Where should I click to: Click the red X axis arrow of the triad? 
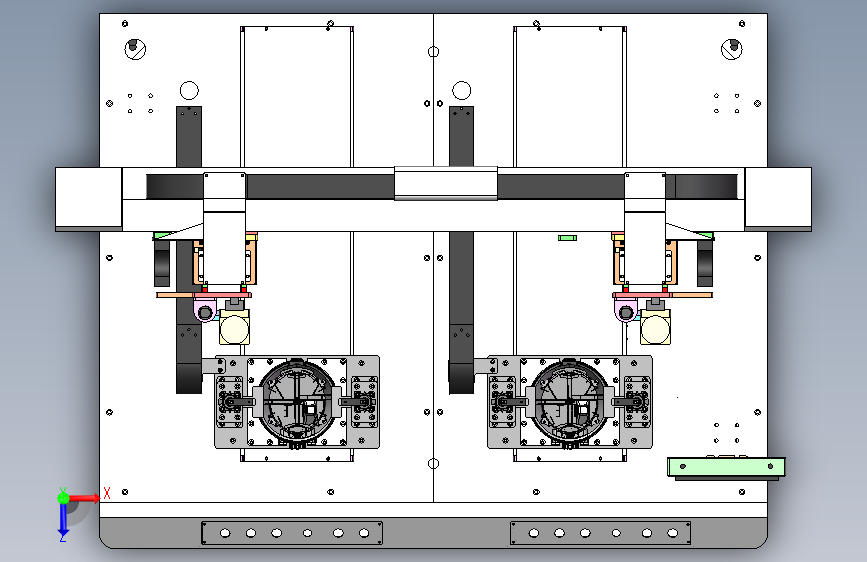click(x=84, y=498)
